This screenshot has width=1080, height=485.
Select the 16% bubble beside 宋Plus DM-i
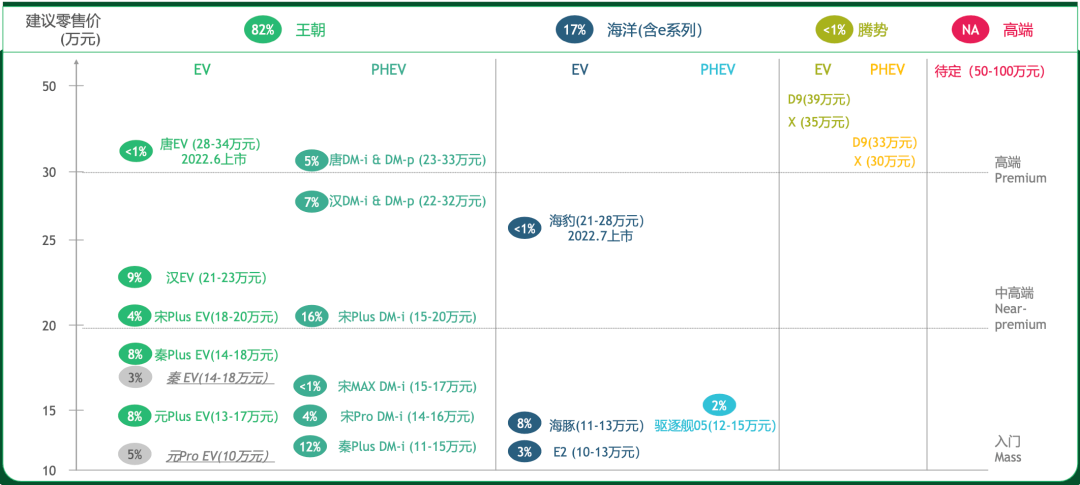coord(312,317)
